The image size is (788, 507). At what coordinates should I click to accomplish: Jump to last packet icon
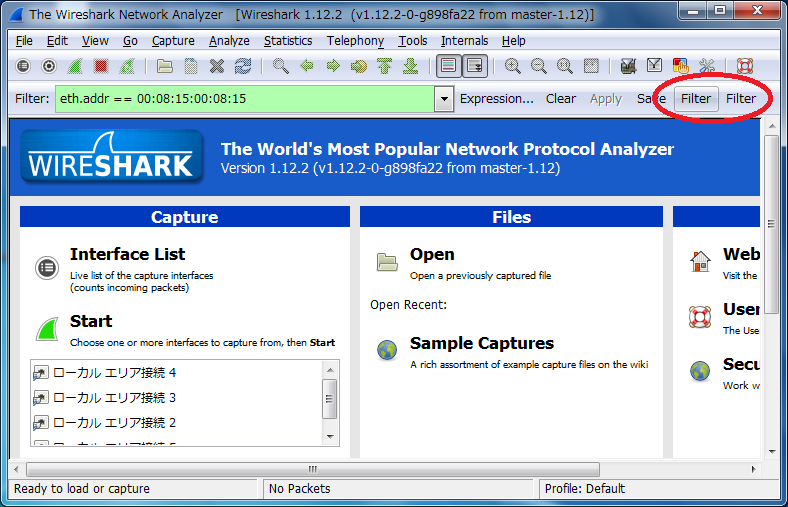411,66
